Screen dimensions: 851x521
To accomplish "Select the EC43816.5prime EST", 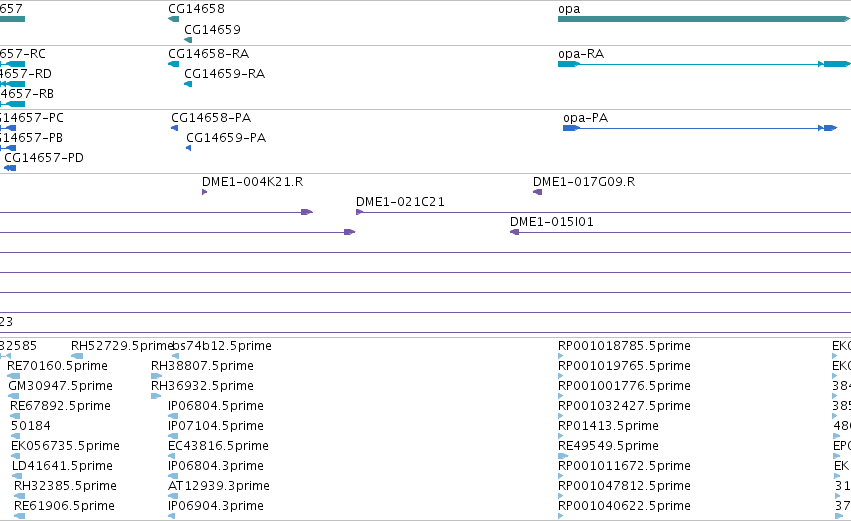I will point(218,446).
